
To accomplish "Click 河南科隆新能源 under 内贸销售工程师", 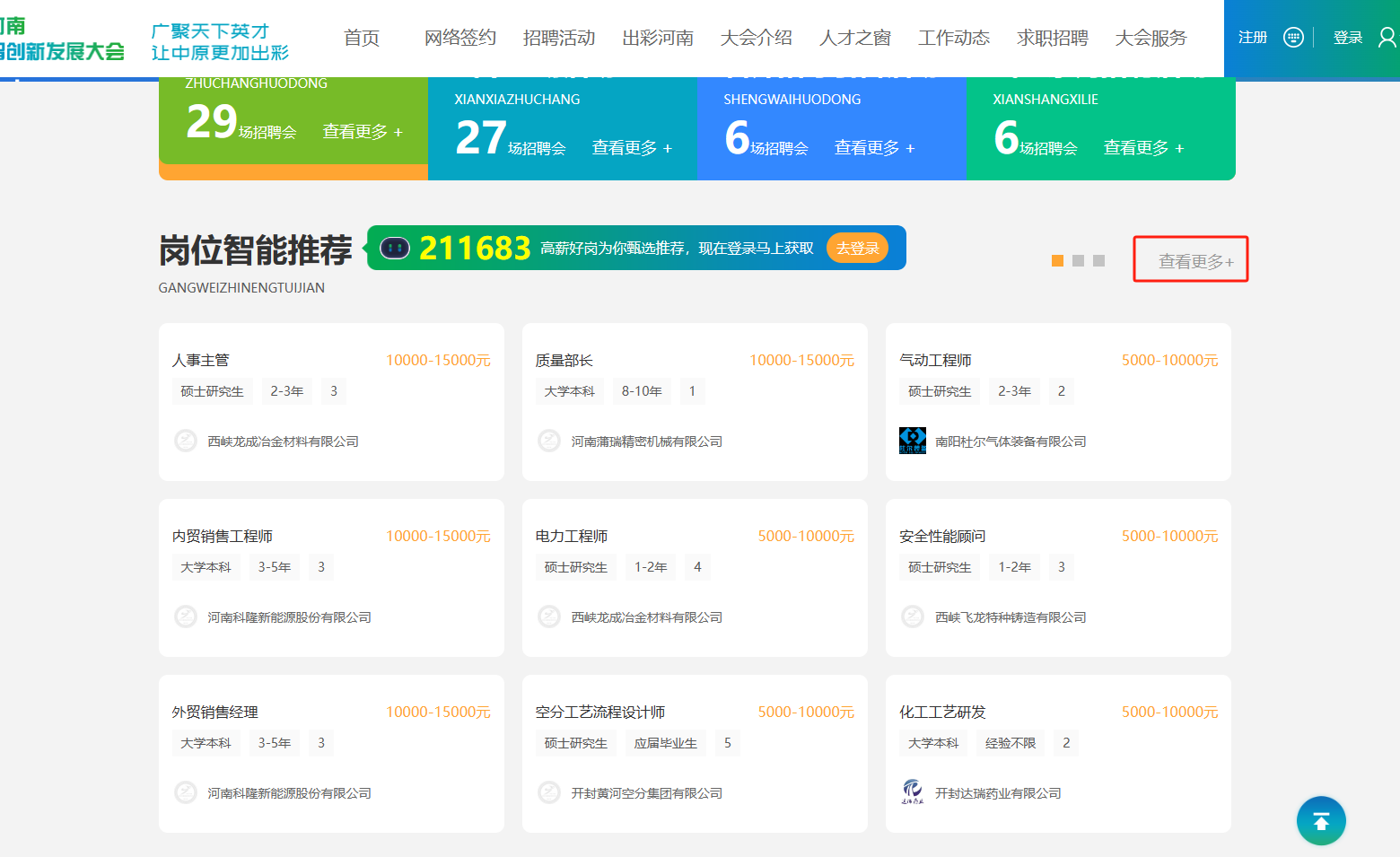I will [290, 617].
